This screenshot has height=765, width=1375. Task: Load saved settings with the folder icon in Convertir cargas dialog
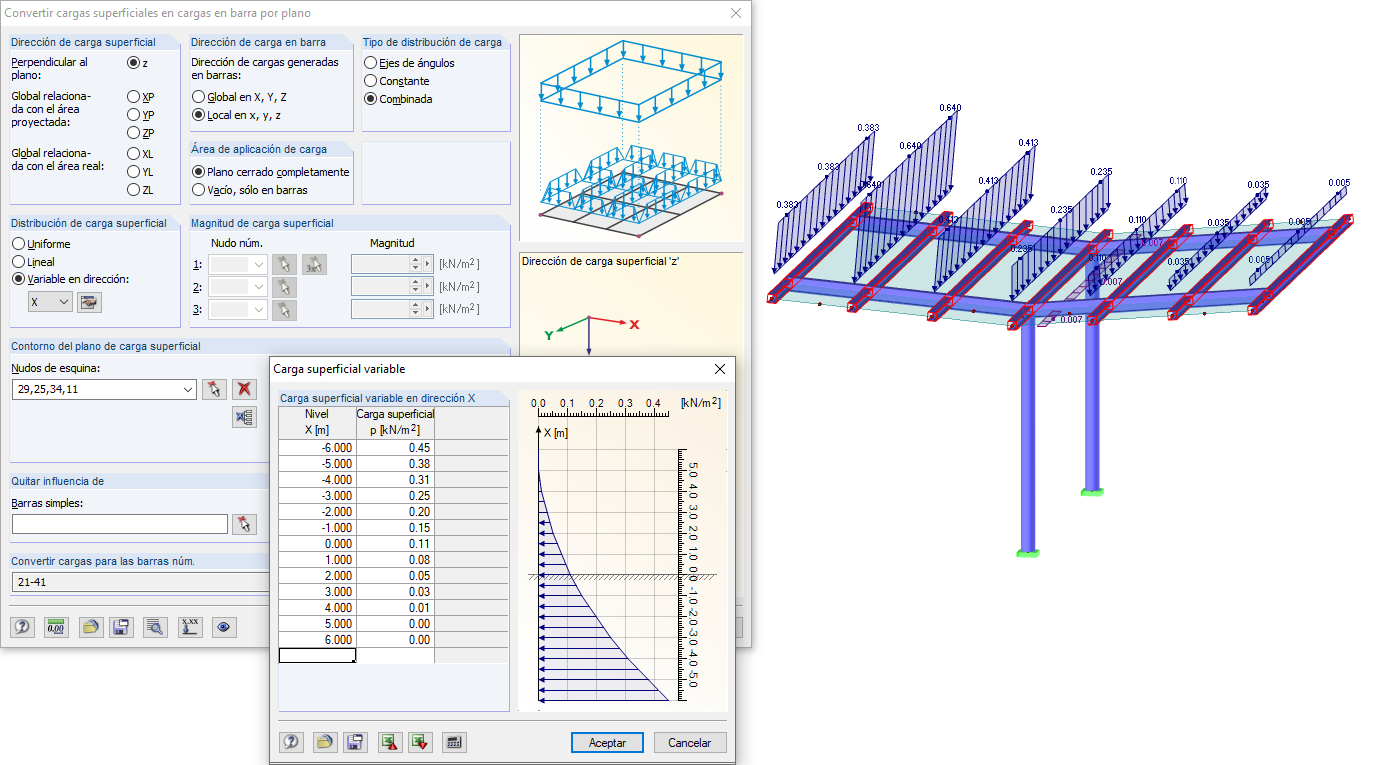click(91, 627)
